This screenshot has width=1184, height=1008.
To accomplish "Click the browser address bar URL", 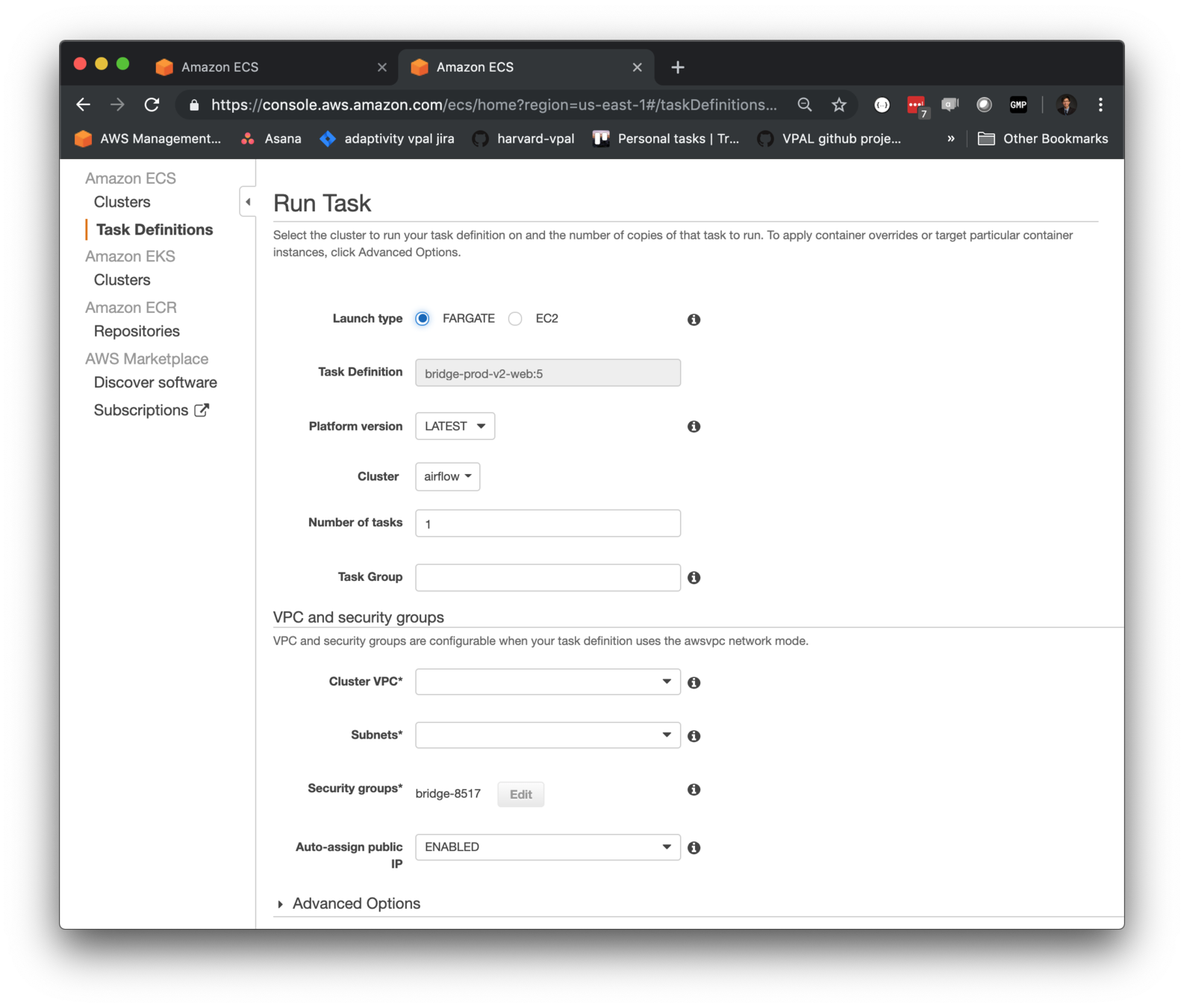I will tap(493, 105).
